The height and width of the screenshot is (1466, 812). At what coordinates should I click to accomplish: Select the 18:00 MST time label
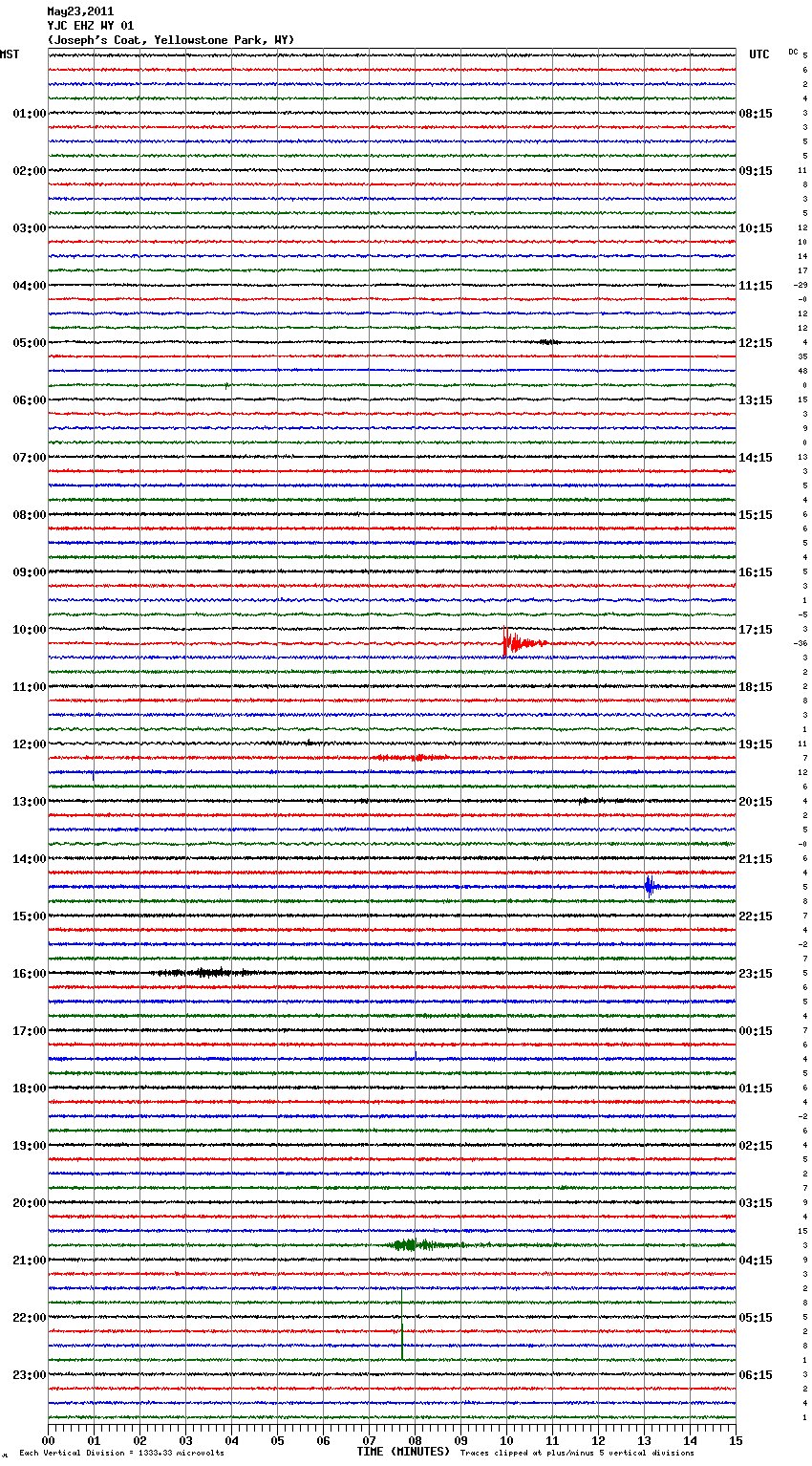pos(30,1089)
